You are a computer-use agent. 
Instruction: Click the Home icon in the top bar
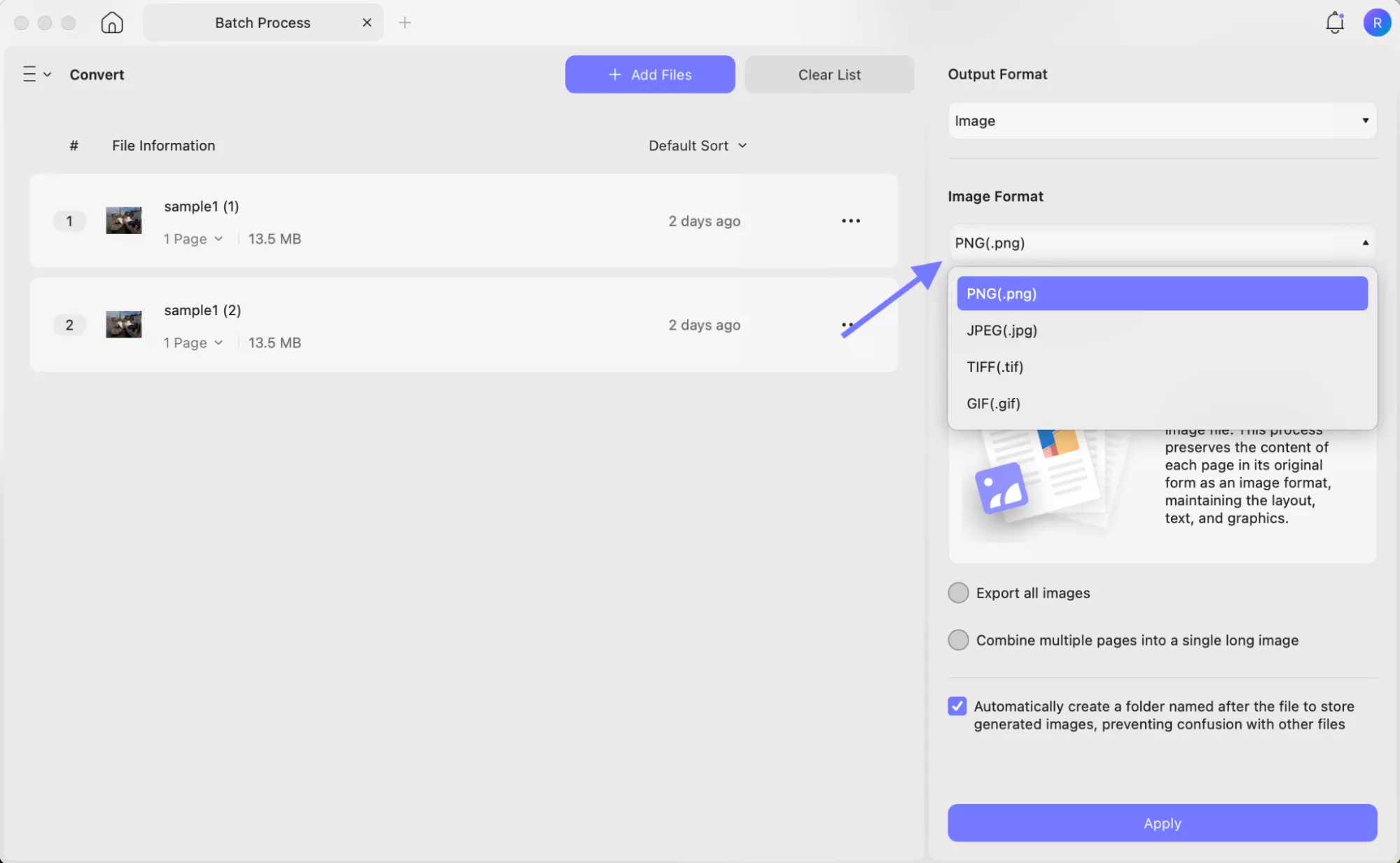tap(112, 22)
